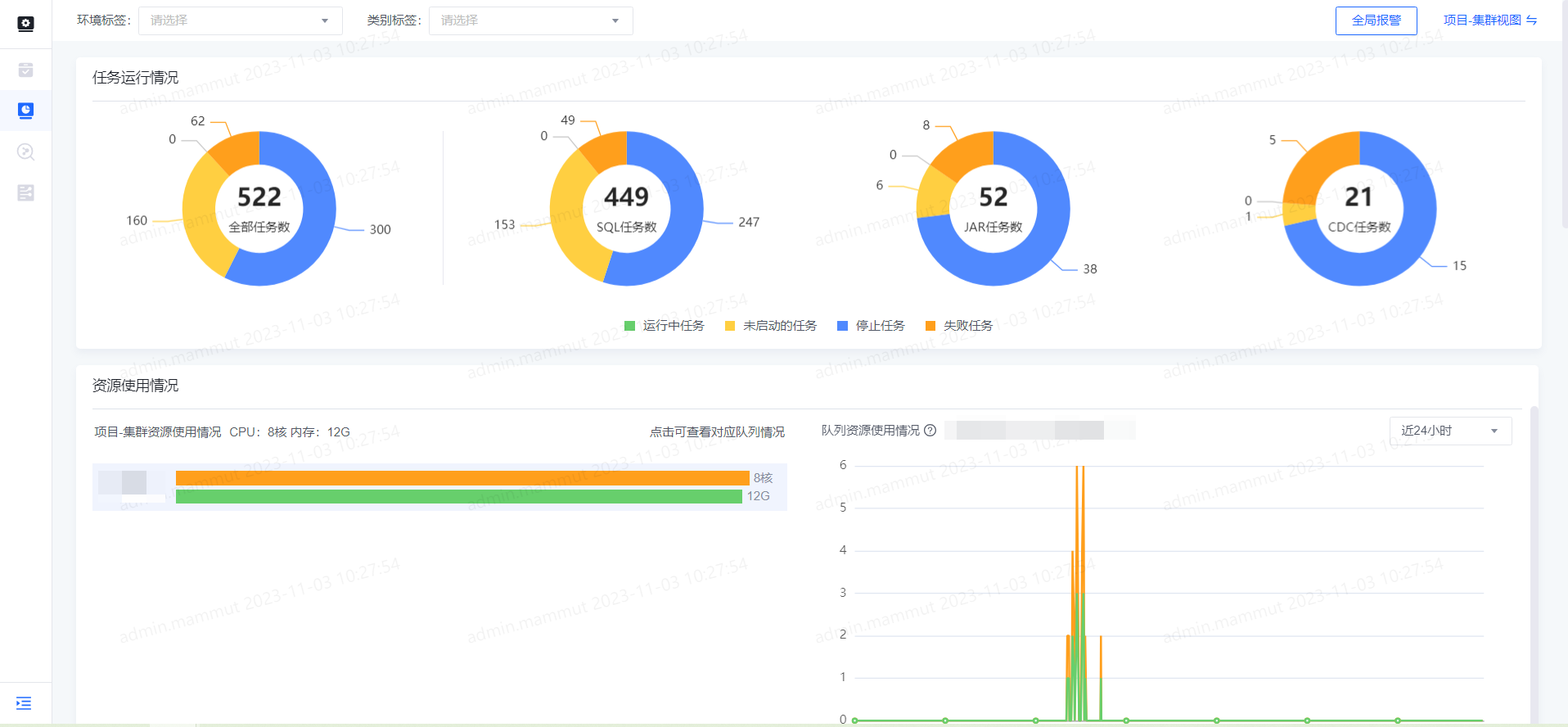
Task: Select the pie-chart dashboard sidebar icon
Action: click(25, 111)
